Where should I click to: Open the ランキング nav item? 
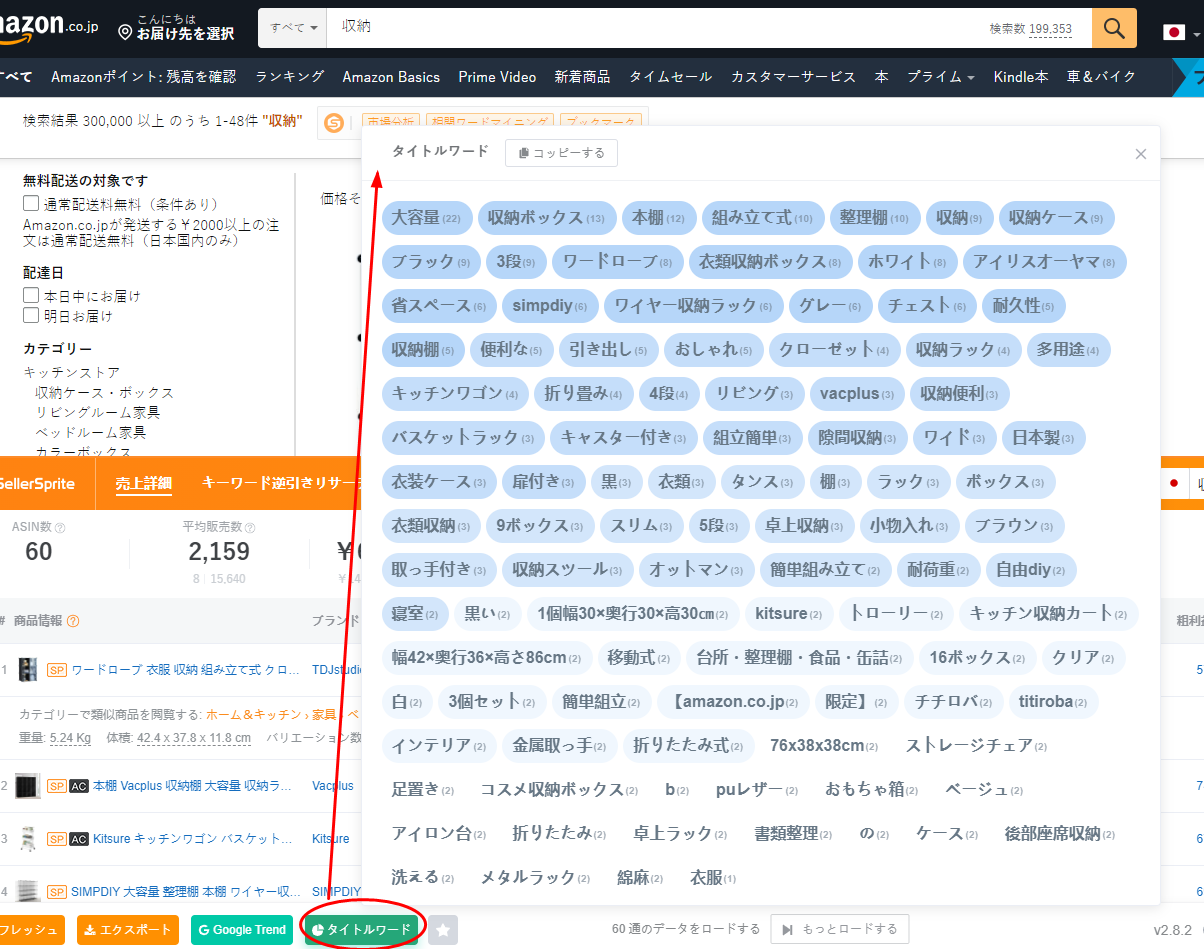[x=290, y=77]
